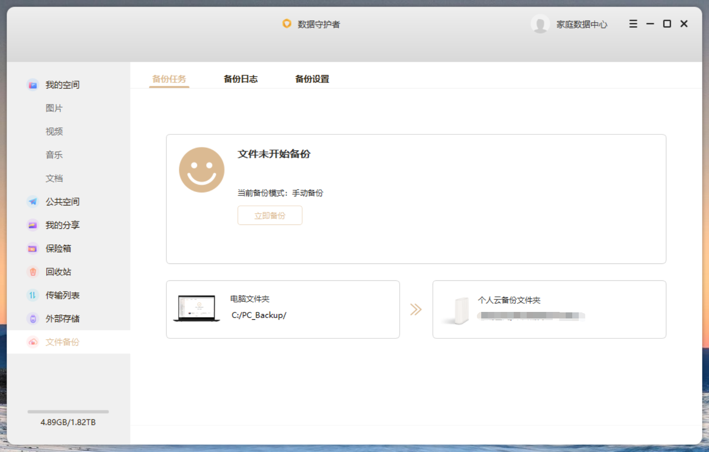
Task: Click the 外部存储 external storage icon
Action: (x=33, y=319)
